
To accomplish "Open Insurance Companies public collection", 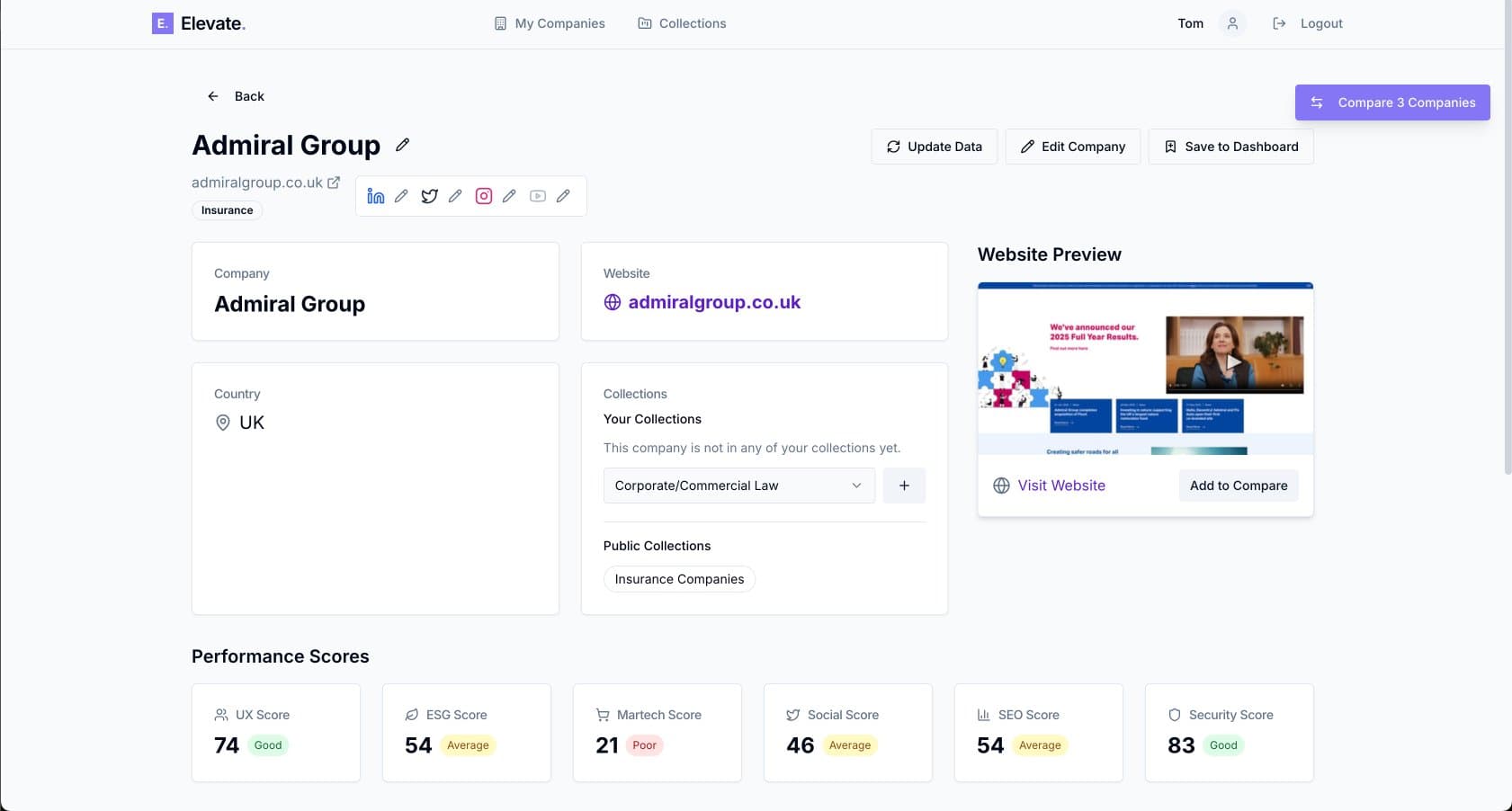I will [679, 579].
